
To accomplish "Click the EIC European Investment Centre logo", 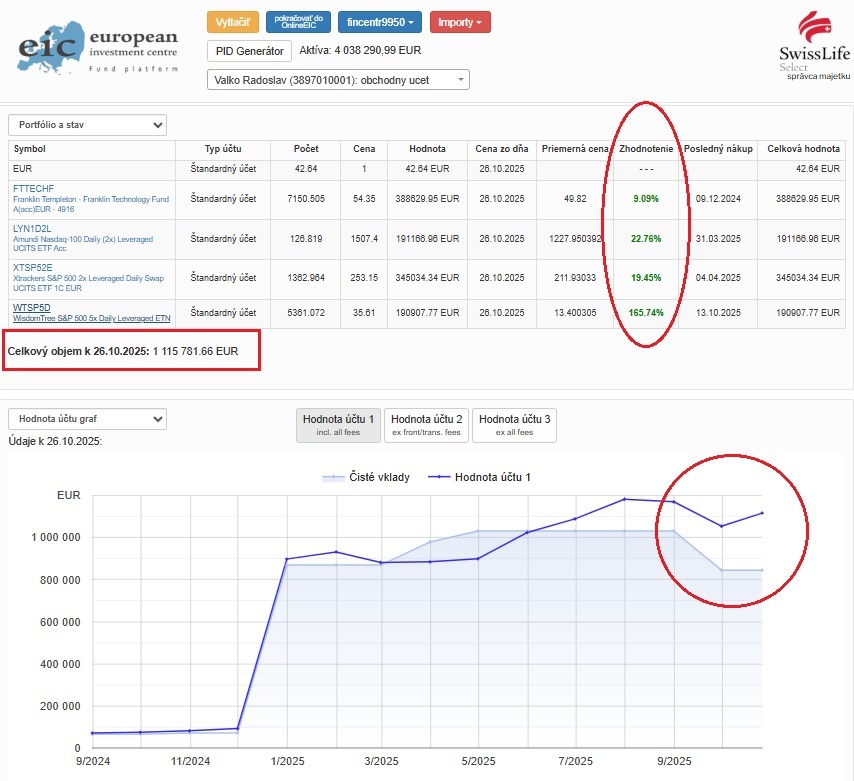I will 97,48.
